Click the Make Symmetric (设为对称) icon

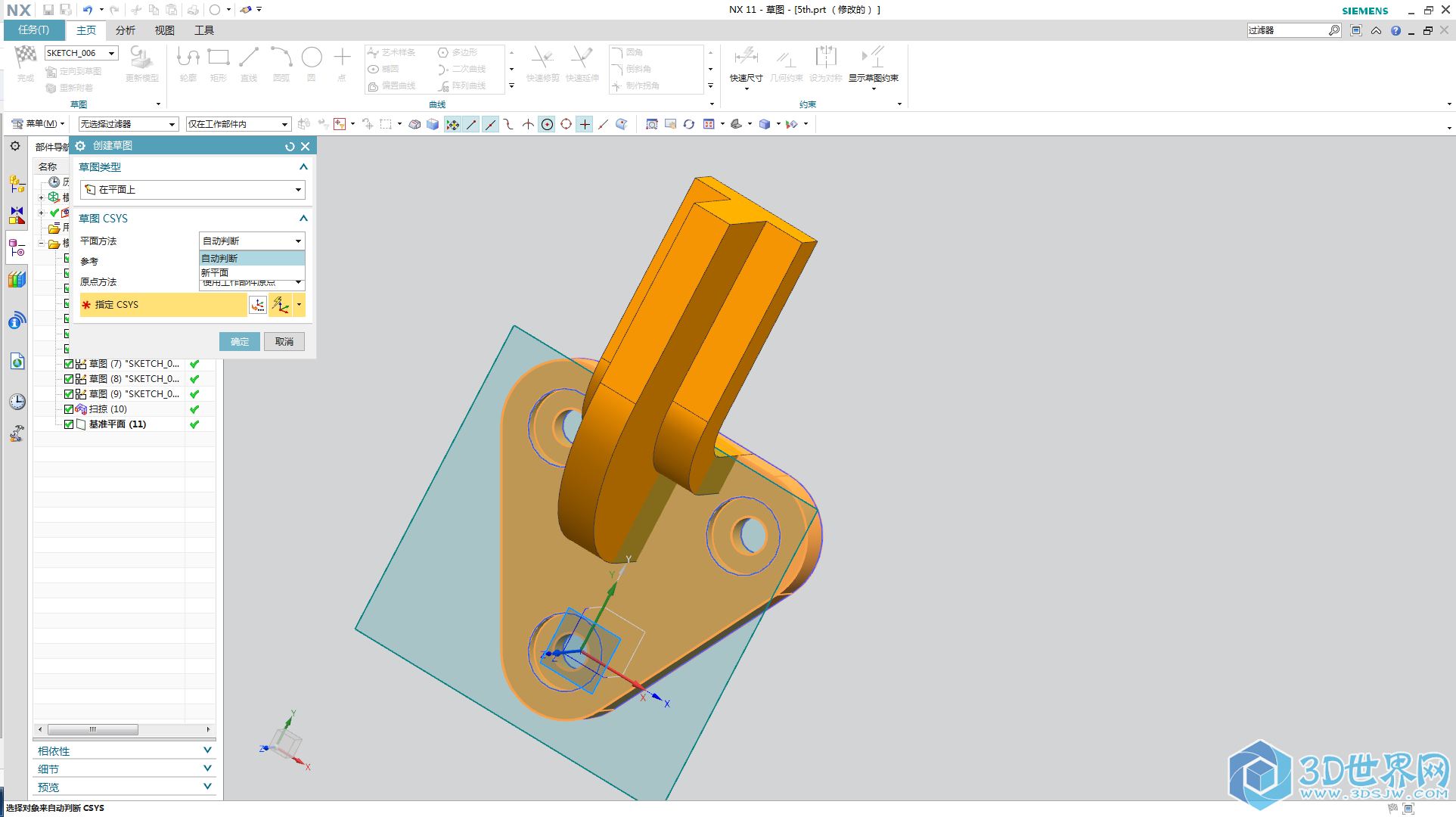tap(825, 57)
